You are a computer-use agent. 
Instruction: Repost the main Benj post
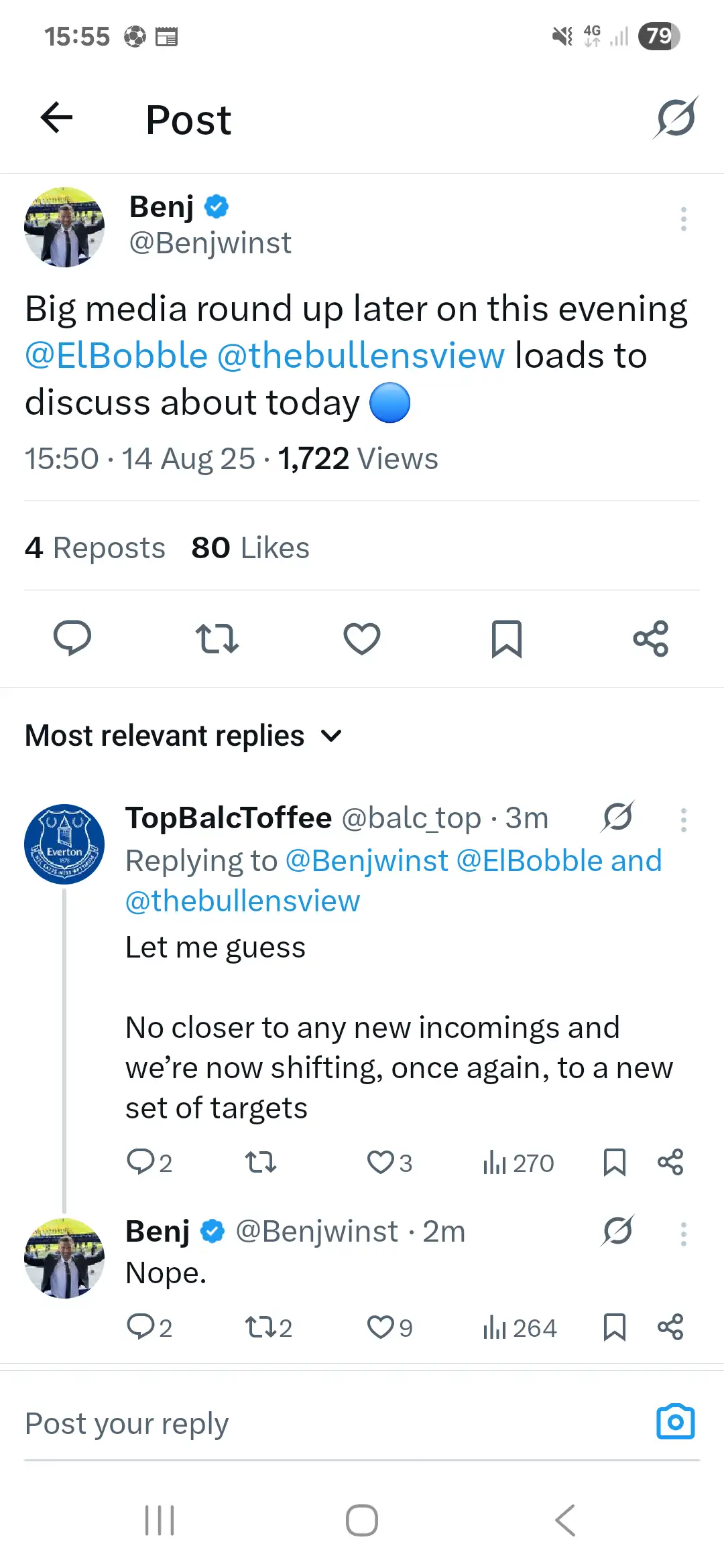tap(217, 638)
